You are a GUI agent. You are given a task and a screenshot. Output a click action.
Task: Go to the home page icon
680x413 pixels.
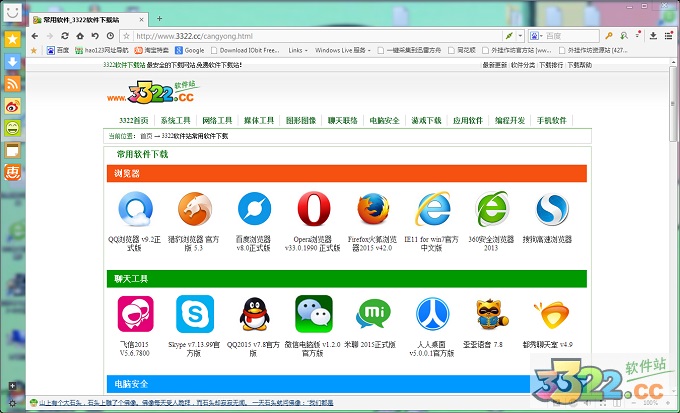pyautogui.click(x=80, y=36)
